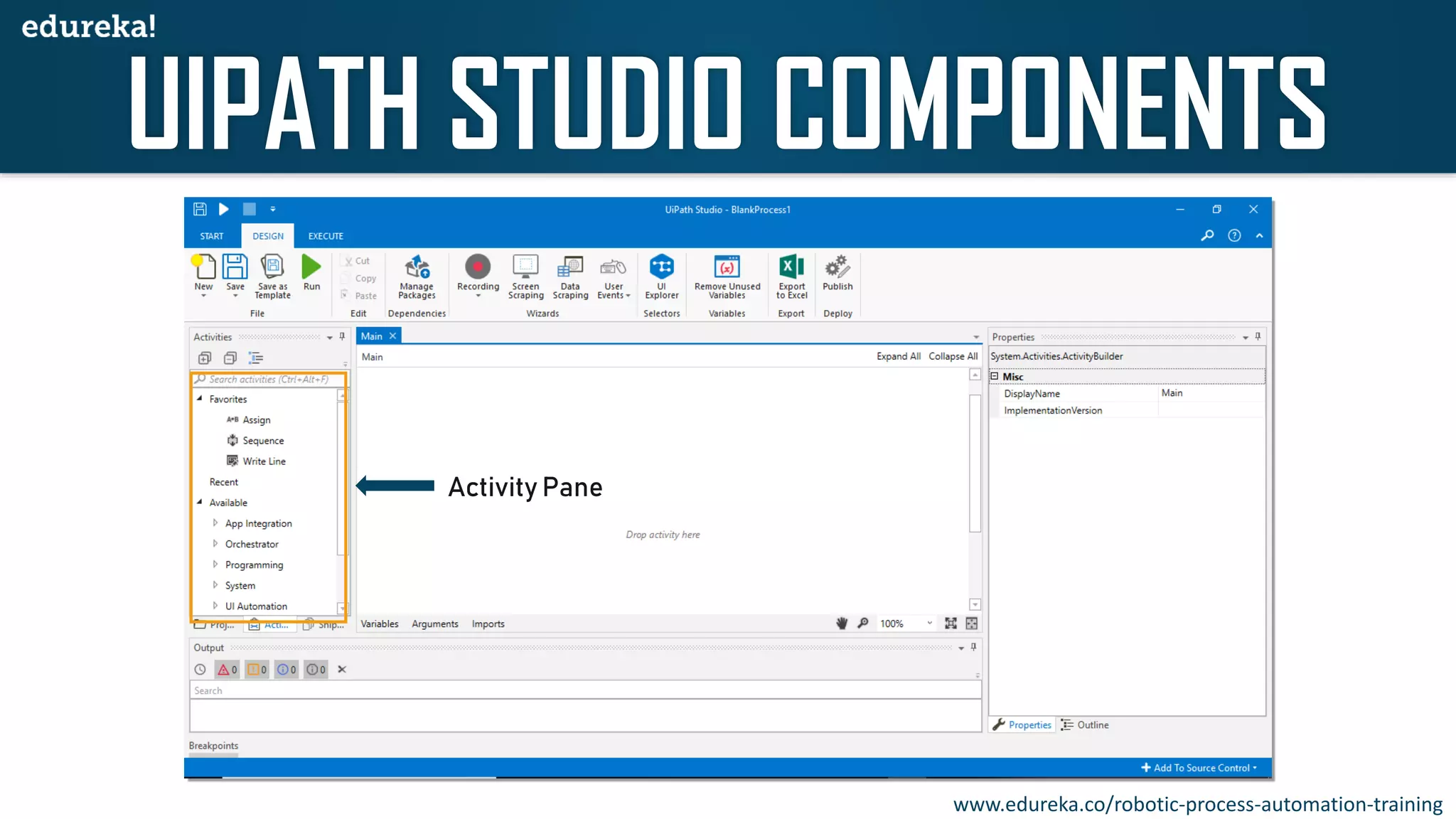1456x819 pixels.
Task: Switch to the EXECUTE ribbon tab
Action: 326,236
